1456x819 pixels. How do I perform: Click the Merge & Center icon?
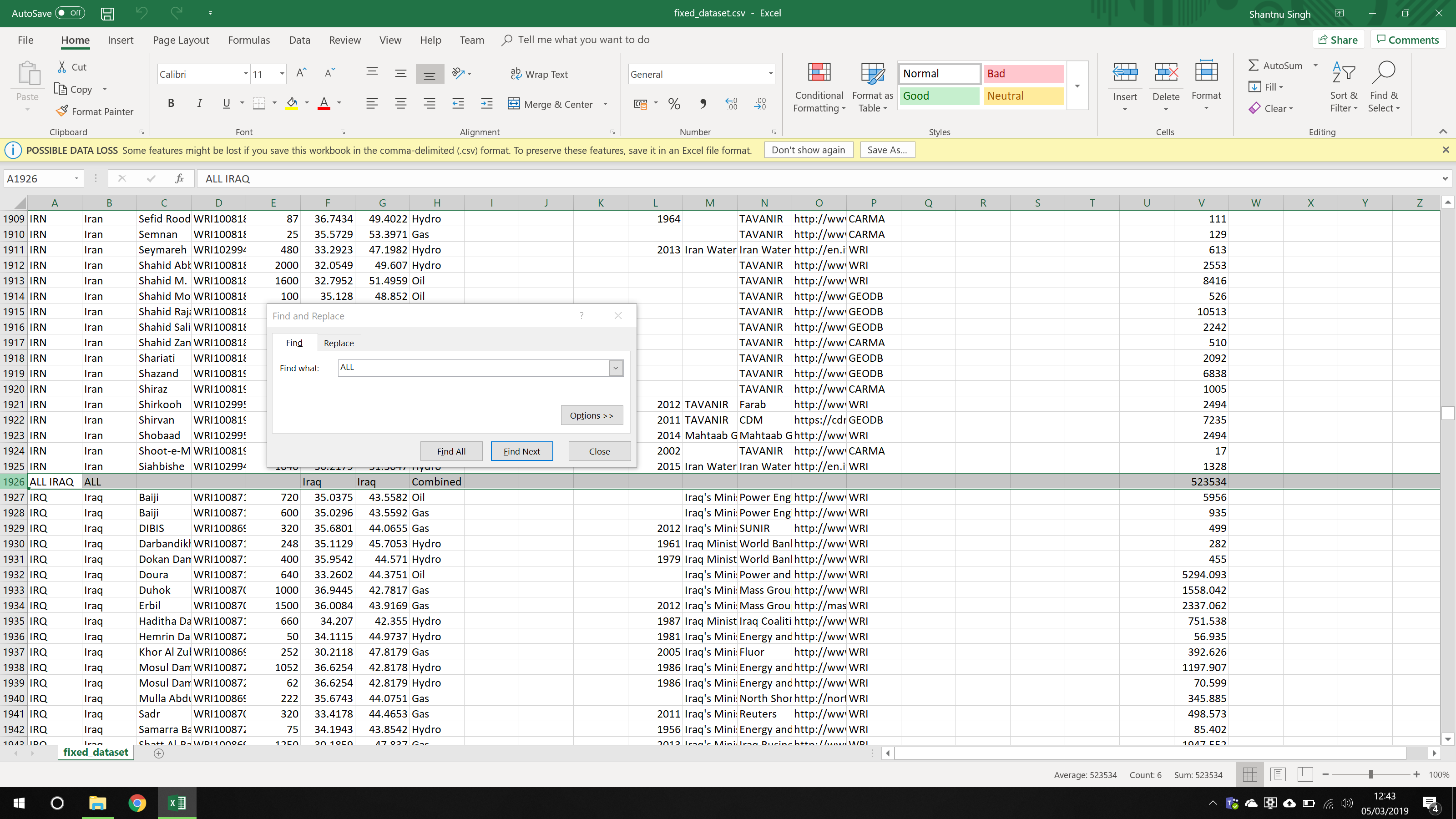(513, 104)
